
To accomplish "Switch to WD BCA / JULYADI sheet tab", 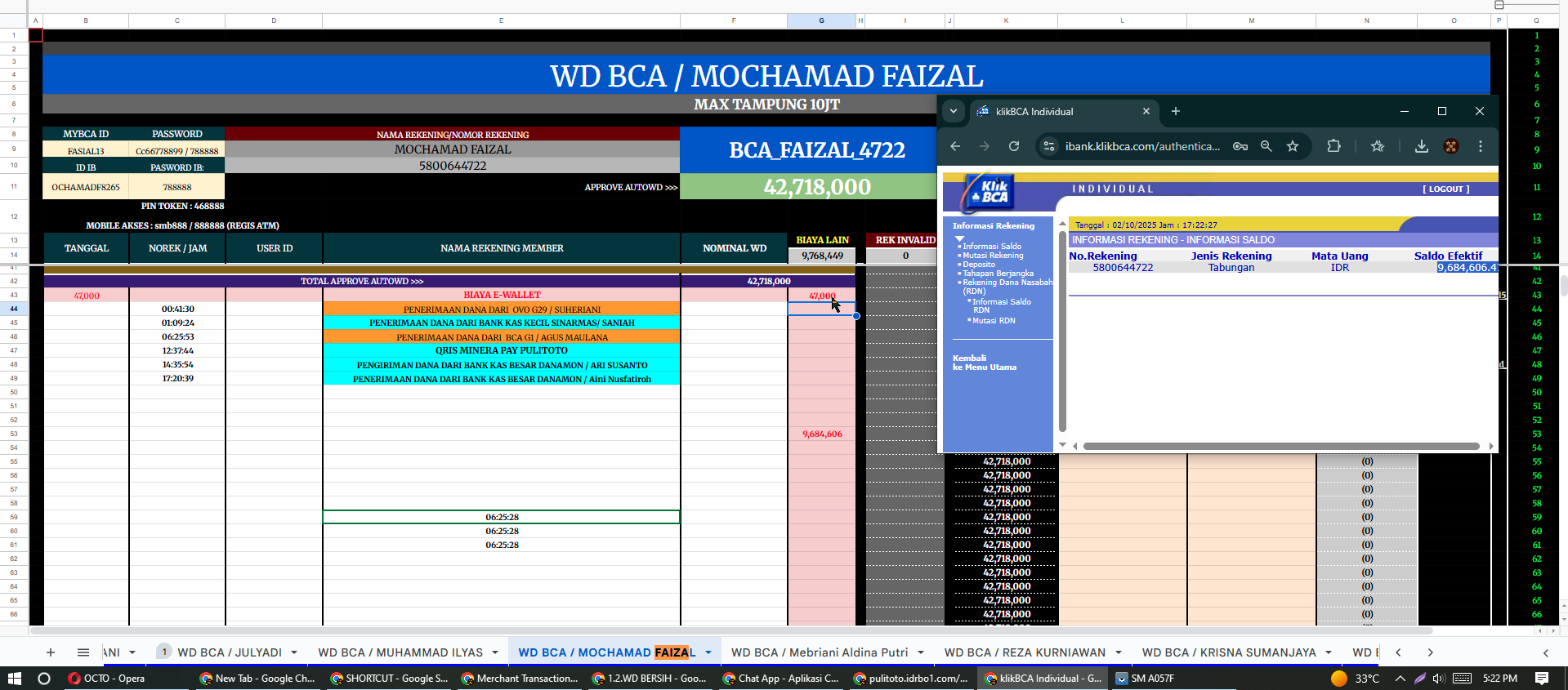I will pyautogui.click(x=229, y=652).
